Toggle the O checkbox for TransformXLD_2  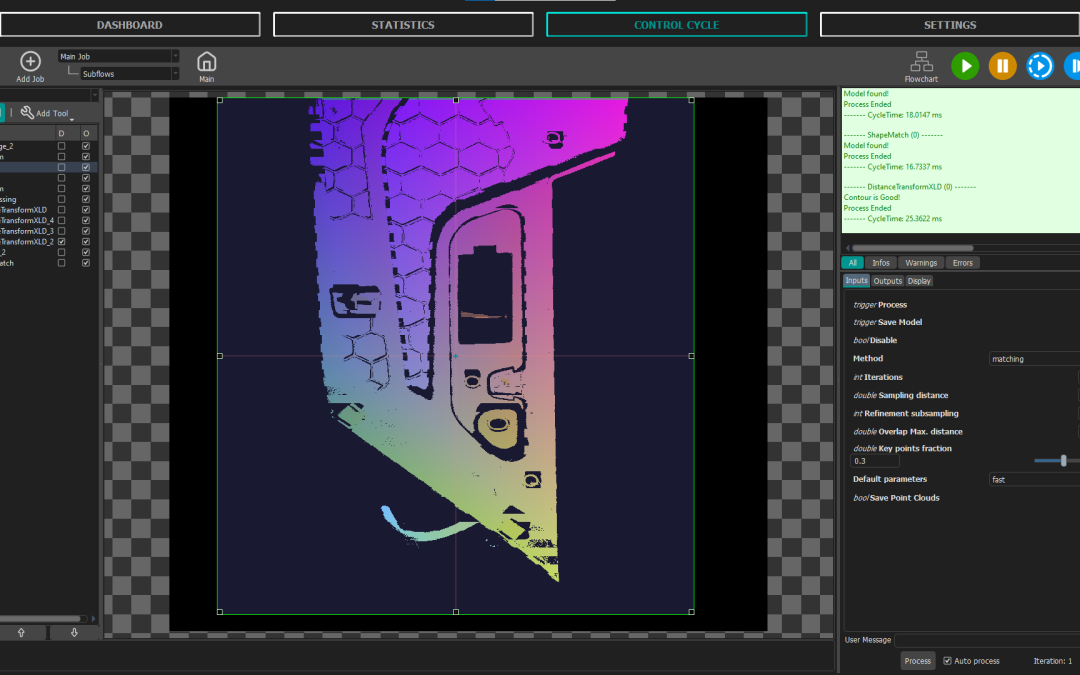coord(86,242)
